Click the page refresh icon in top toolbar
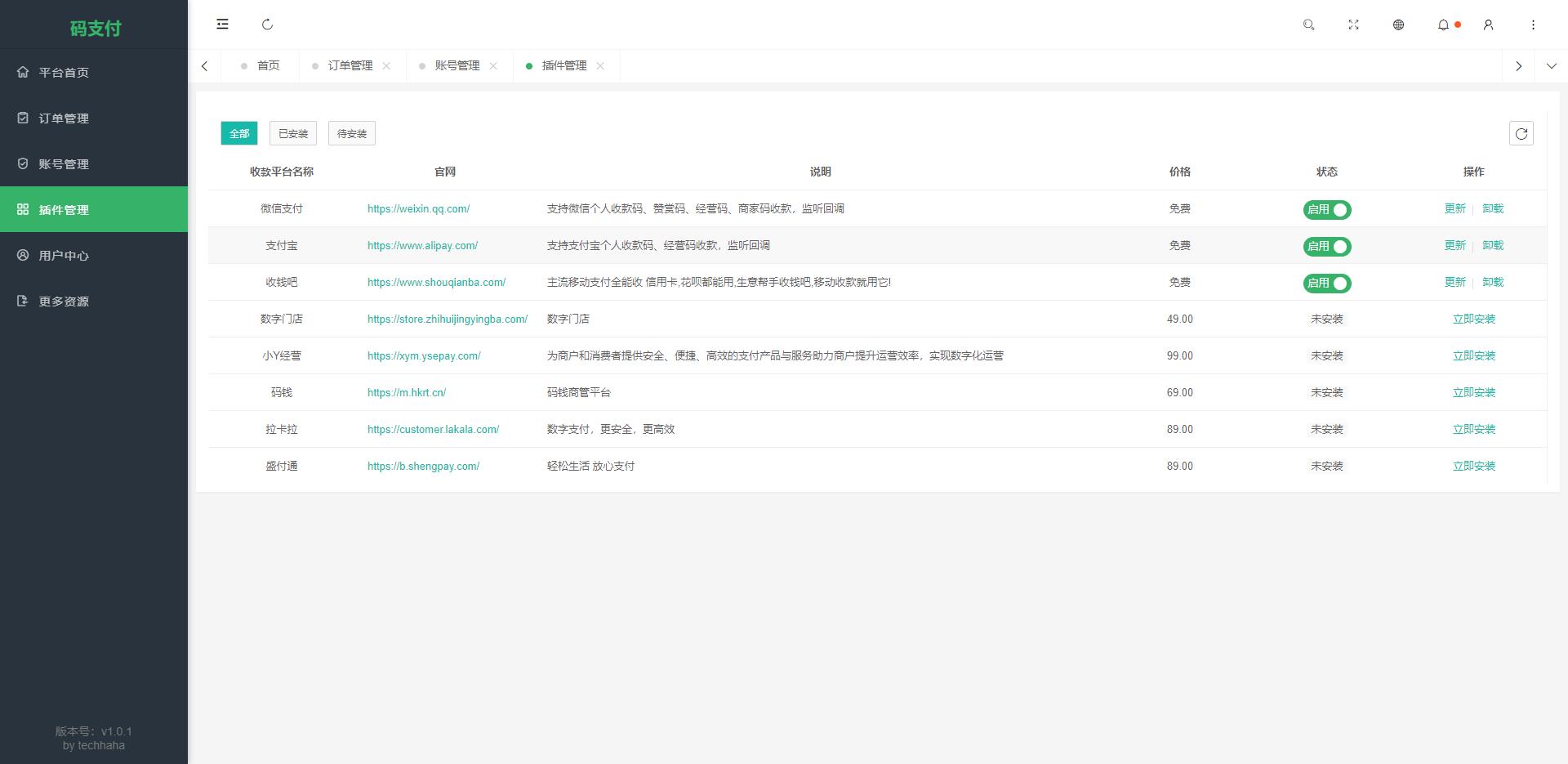Image resolution: width=1568 pixels, height=764 pixels. coord(267,25)
